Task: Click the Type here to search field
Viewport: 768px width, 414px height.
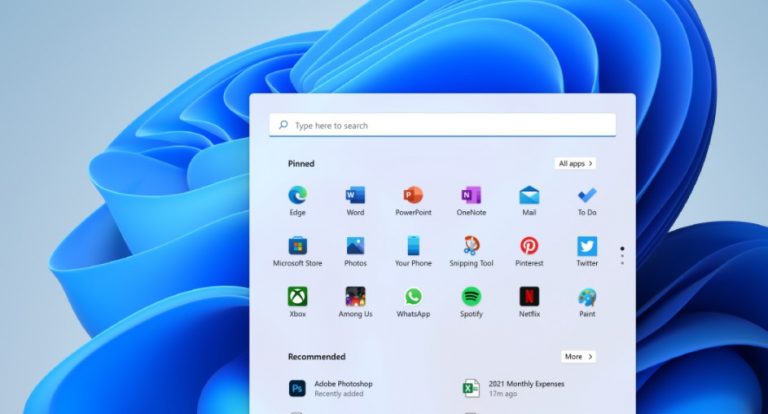Action: (x=442, y=125)
